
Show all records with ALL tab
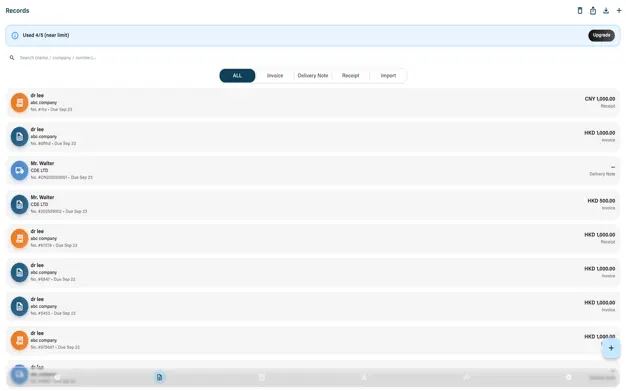tap(237, 75)
